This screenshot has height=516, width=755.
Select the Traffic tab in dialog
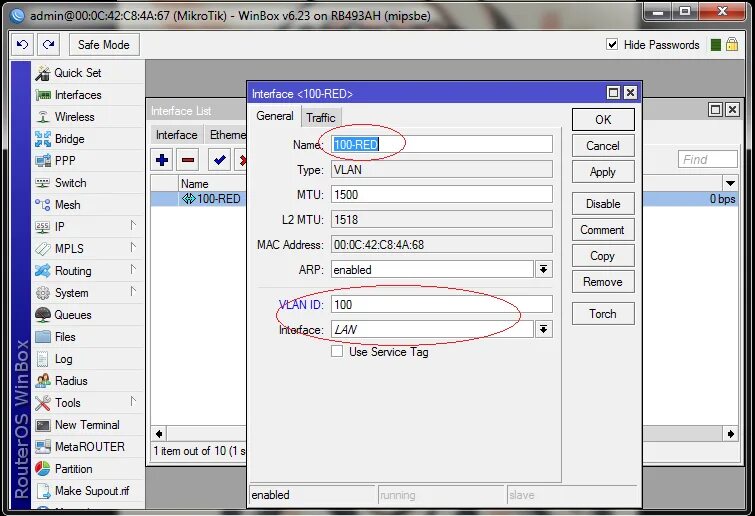tap(321, 118)
